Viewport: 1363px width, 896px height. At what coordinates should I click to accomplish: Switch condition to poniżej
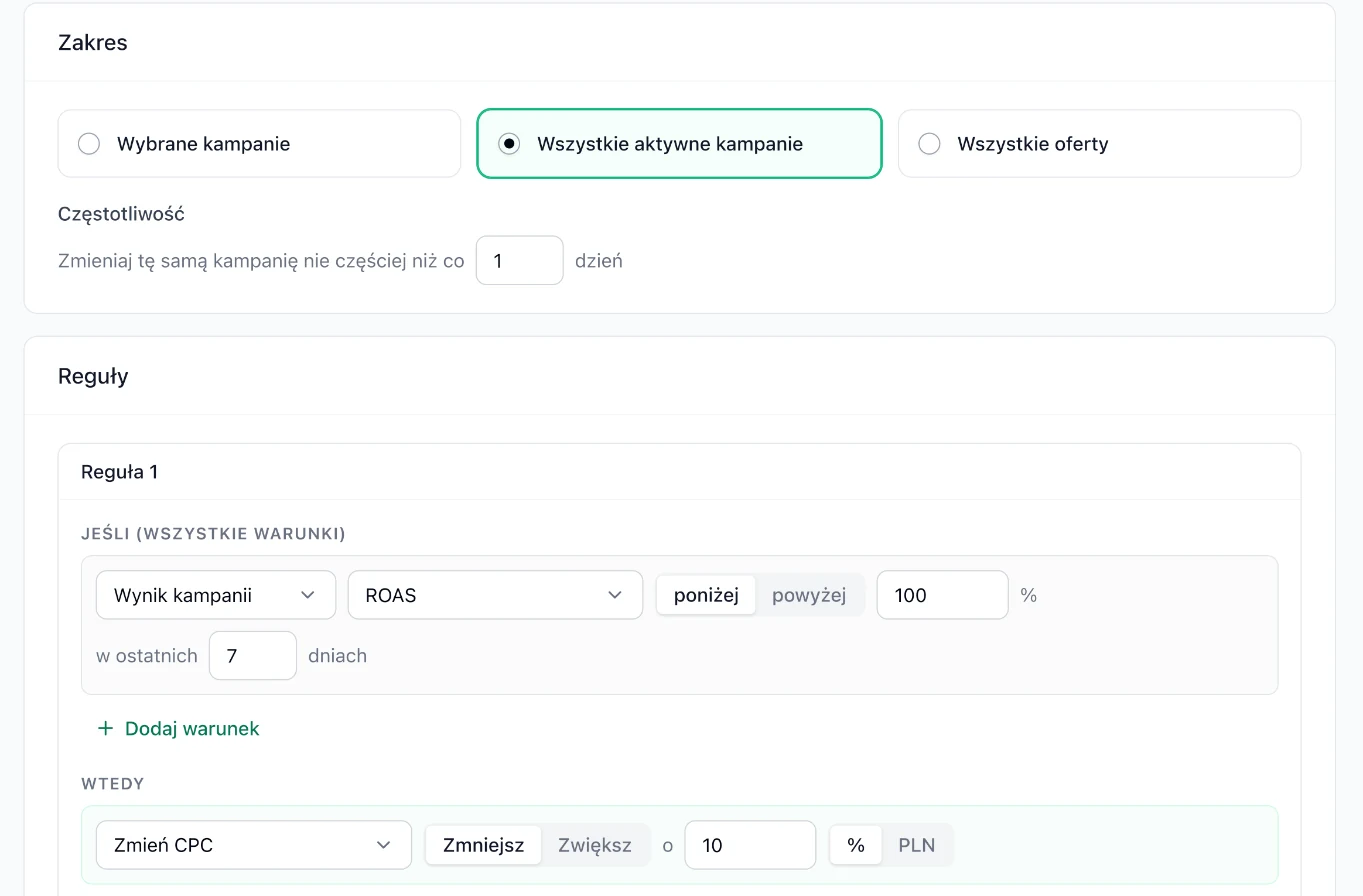[706, 595]
